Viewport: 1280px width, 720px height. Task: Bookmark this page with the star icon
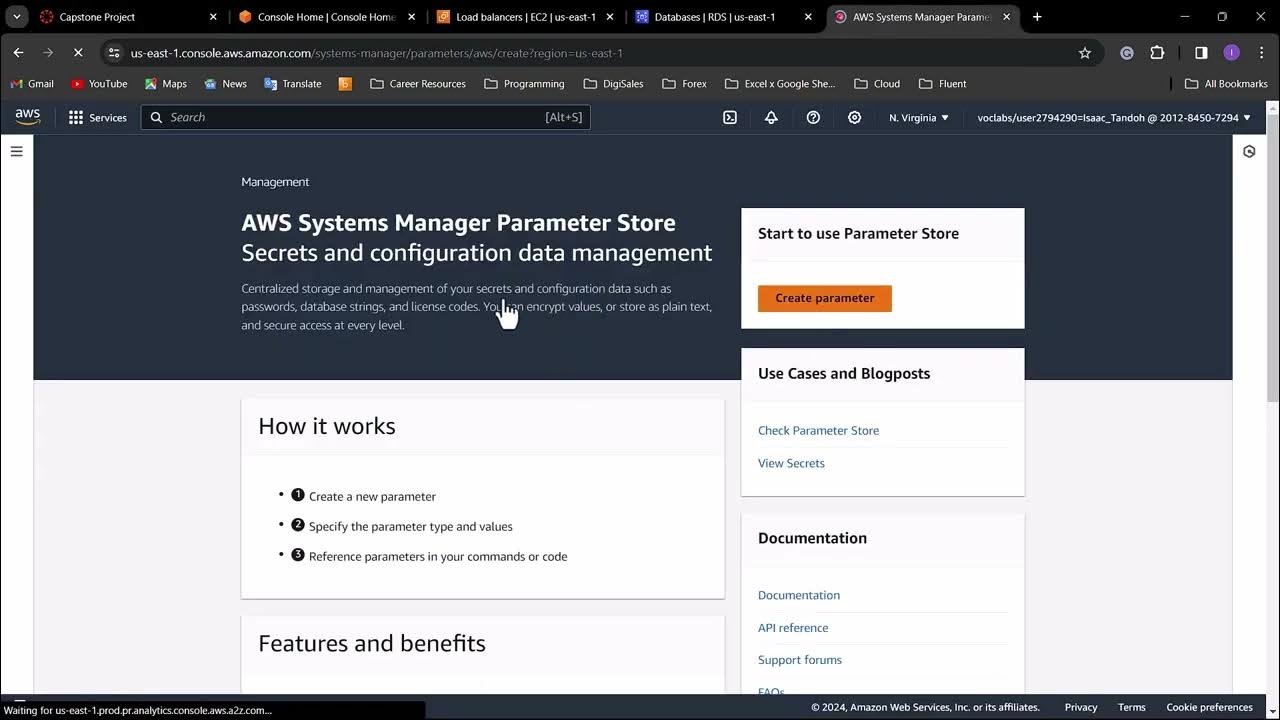point(1085,52)
